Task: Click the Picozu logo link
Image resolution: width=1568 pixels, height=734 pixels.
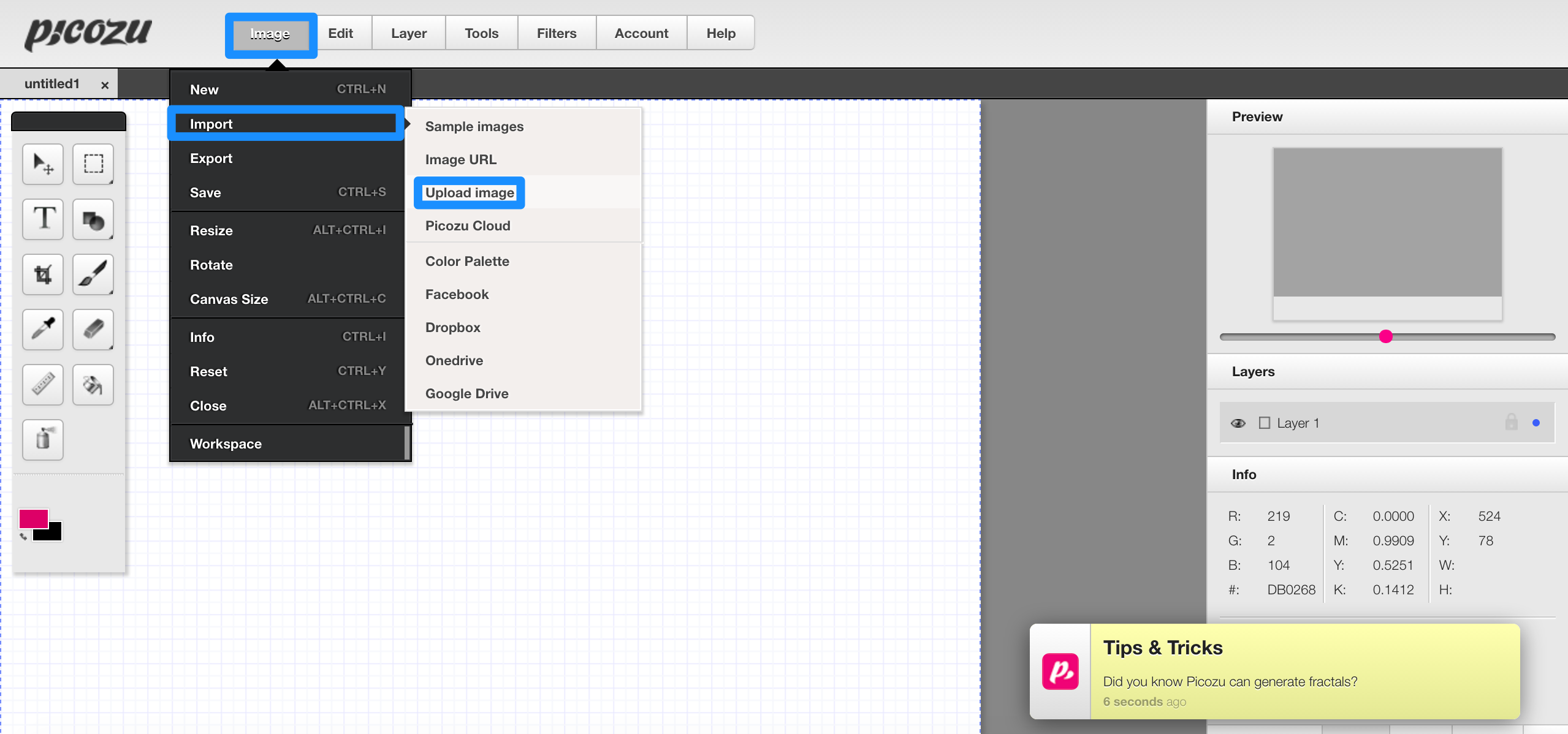Action: [x=88, y=33]
